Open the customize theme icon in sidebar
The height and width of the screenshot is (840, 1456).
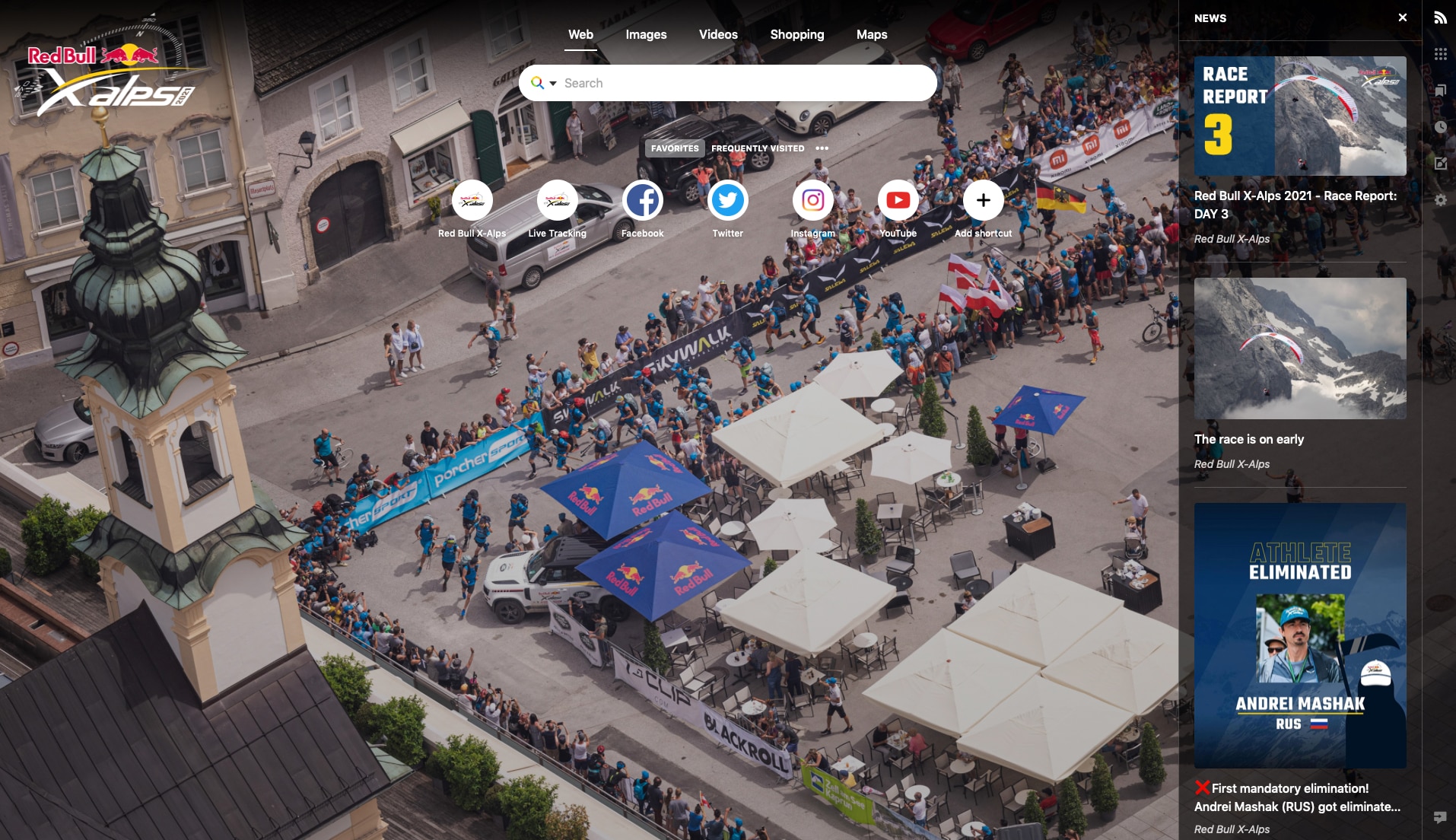(1440, 163)
